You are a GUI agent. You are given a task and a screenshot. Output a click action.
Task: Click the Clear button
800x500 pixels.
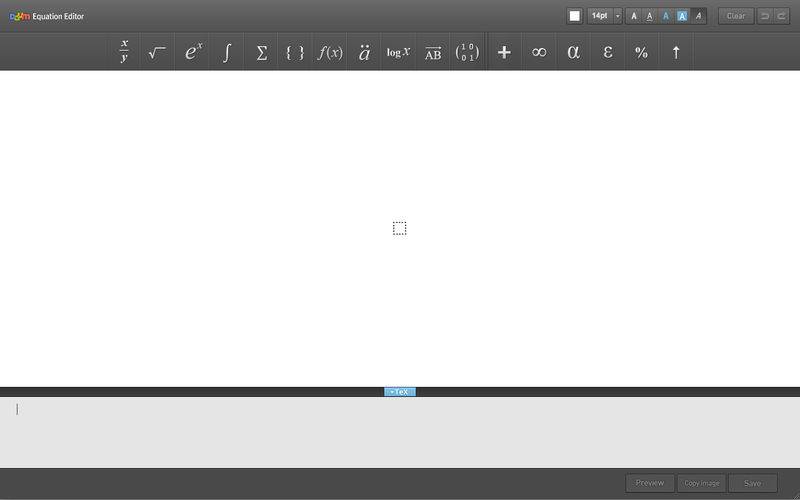[x=736, y=16]
